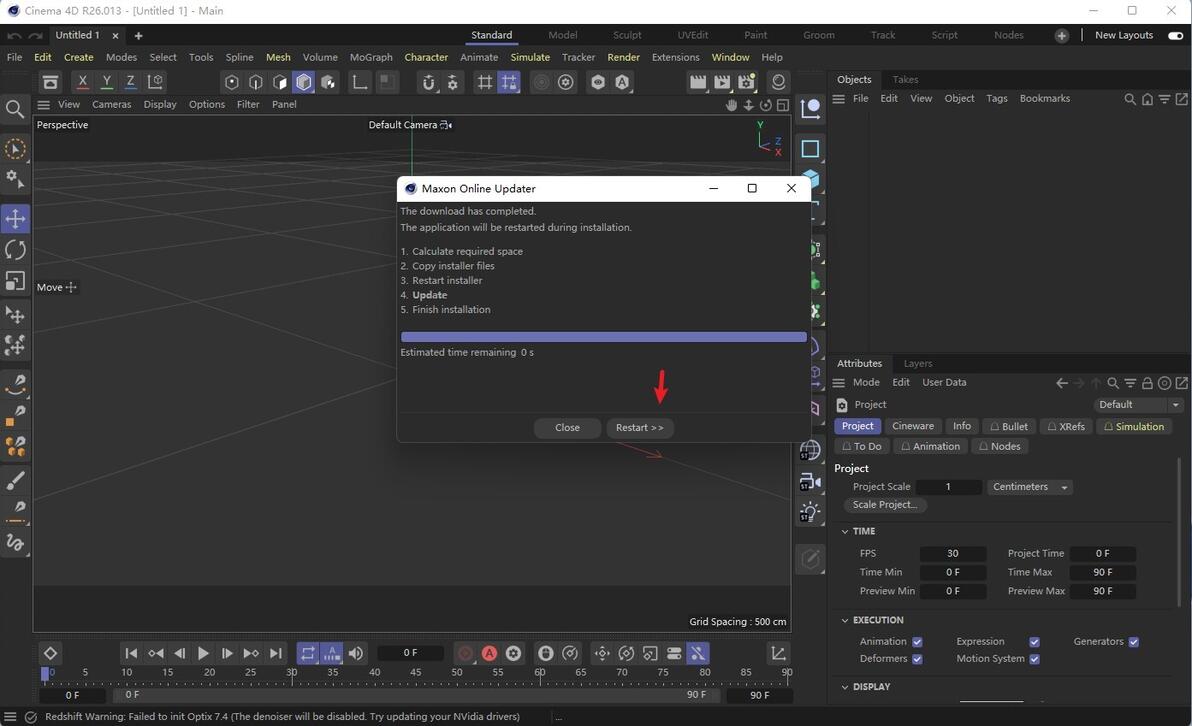Disable the Deformers checkbox
Viewport: 1192px width, 726px height.
917,659
